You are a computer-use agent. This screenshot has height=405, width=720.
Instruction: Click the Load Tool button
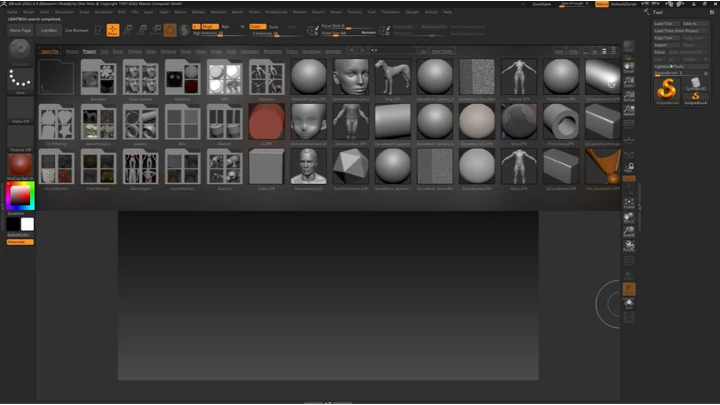click(666, 23)
